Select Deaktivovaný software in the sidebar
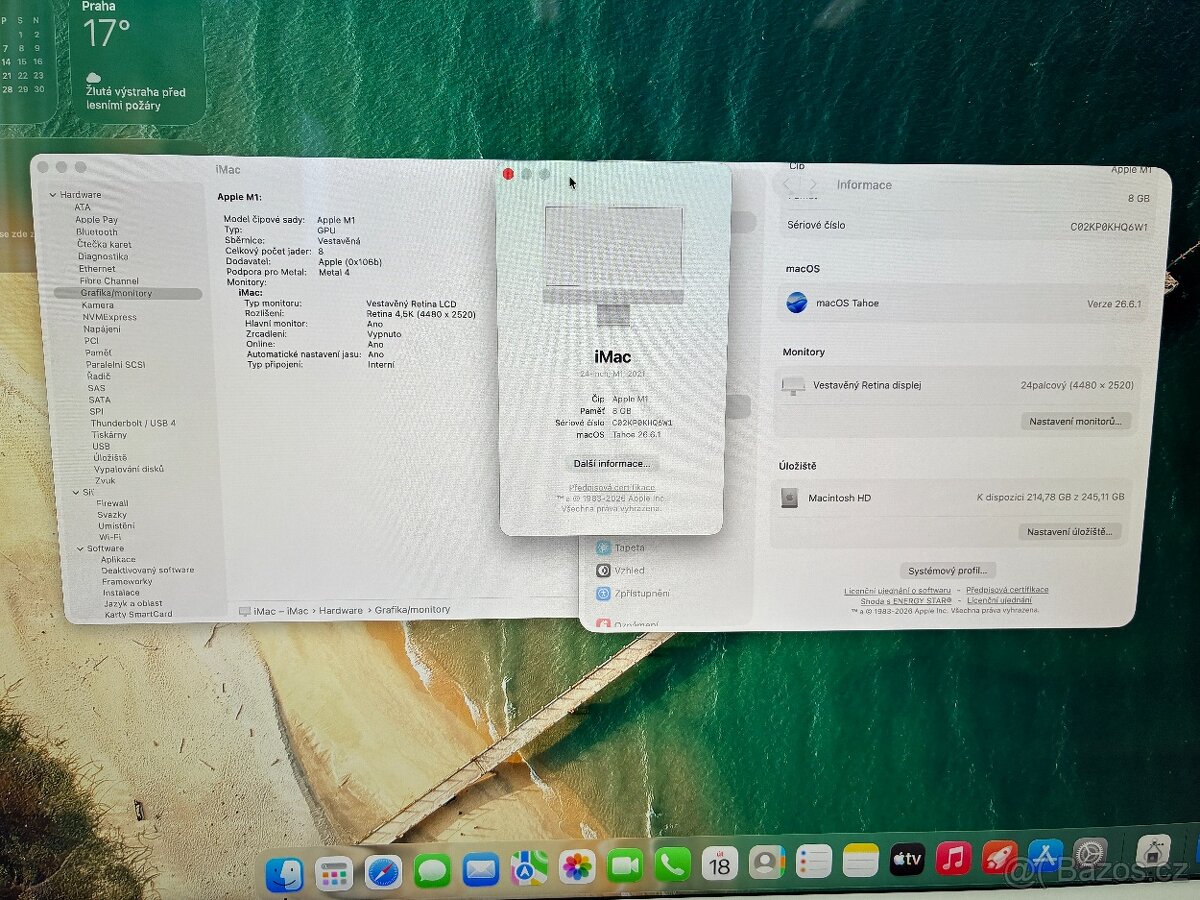Image resolution: width=1200 pixels, height=900 pixels. [148, 570]
